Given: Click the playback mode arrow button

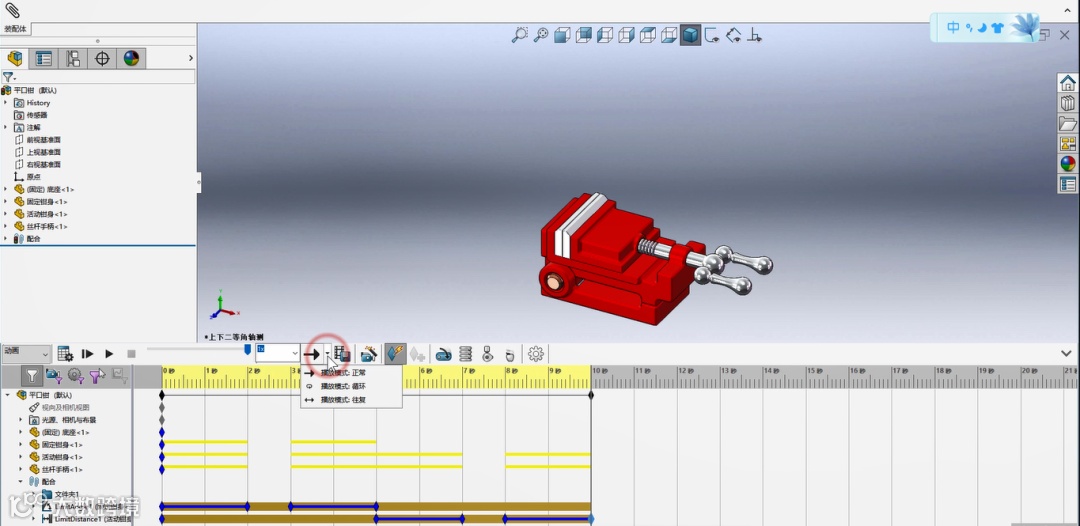Looking at the screenshot, I should pyautogui.click(x=313, y=354).
